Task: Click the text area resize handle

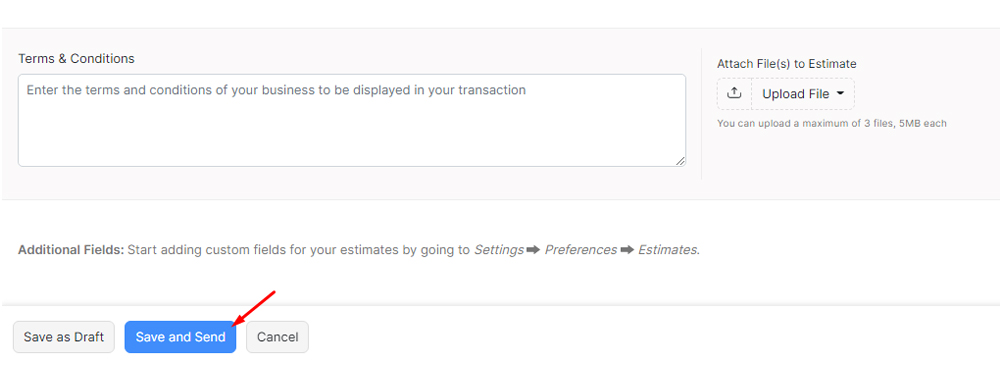Action: 680,161
